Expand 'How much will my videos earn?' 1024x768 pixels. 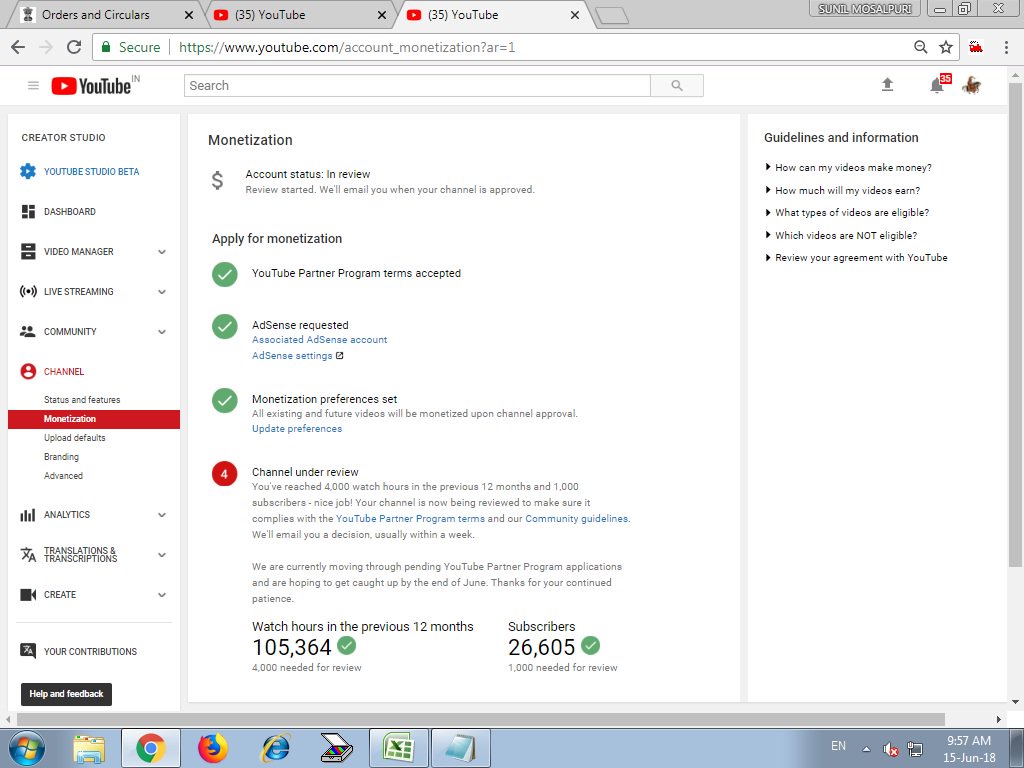(842, 190)
